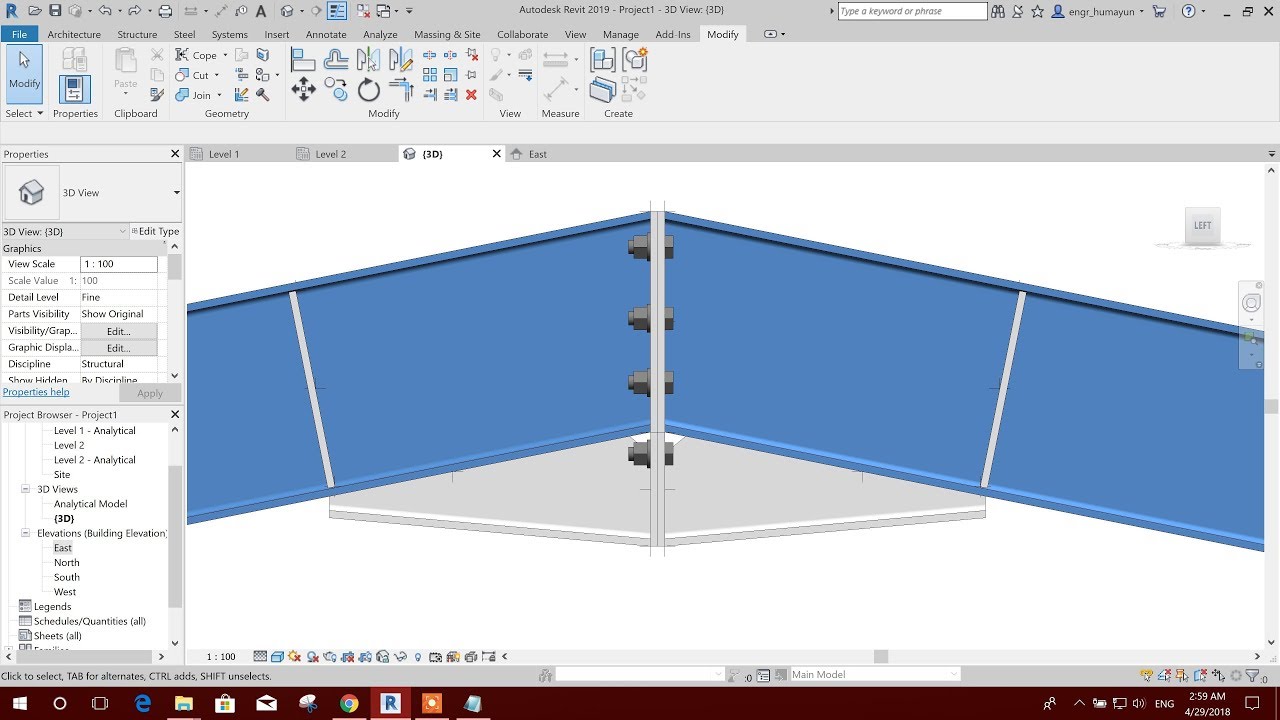1280x720 pixels.
Task: Toggle Temporary Hide/Isolate glasses icon
Action: coord(400,656)
